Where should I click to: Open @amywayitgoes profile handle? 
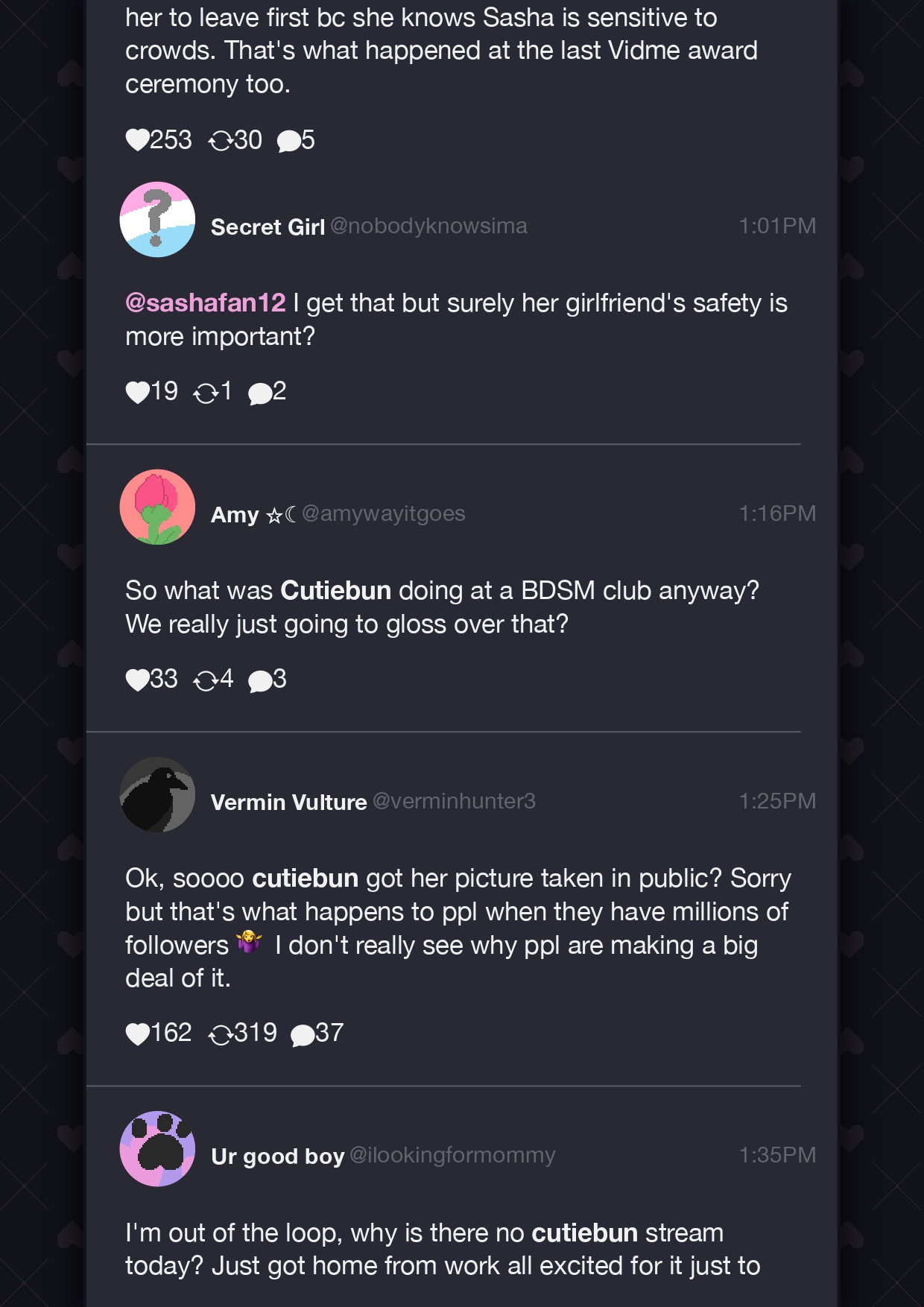coord(384,513)
